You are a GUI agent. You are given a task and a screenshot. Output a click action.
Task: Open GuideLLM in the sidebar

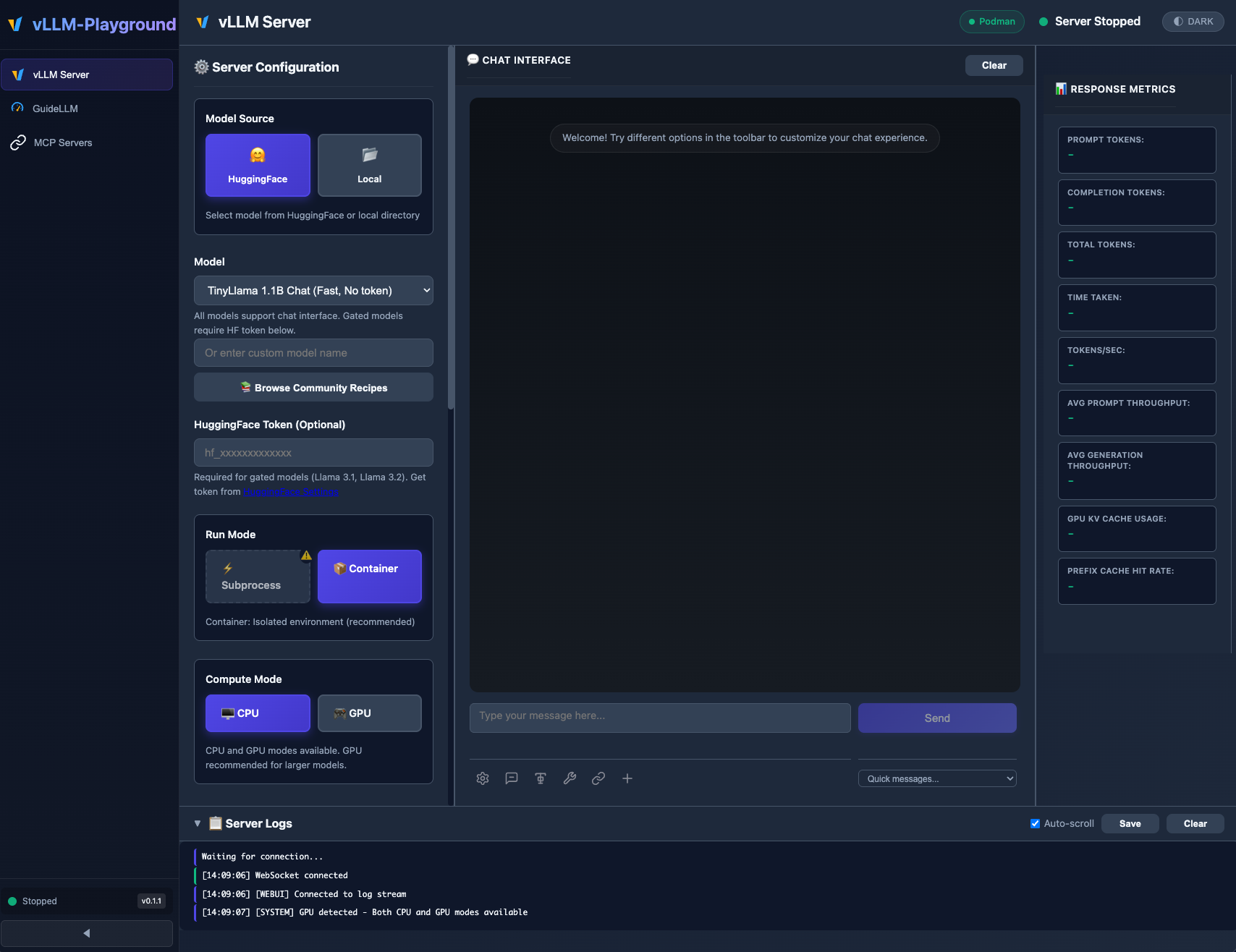pos(55,109)
